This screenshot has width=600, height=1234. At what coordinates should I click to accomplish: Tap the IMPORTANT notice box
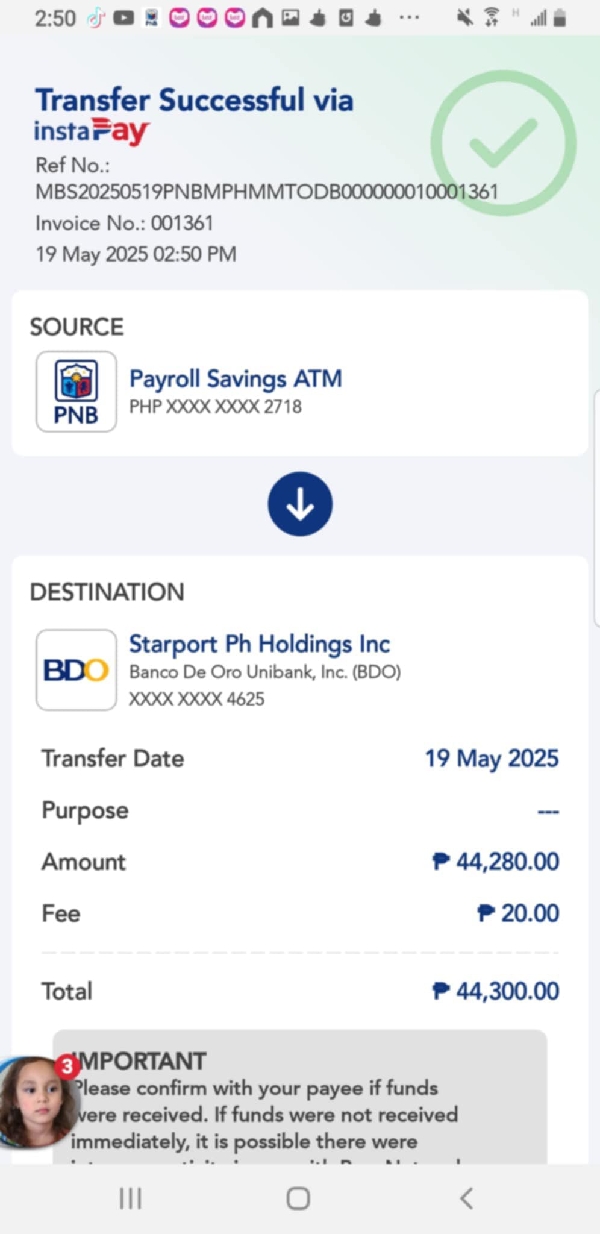tap(300, 1100)
